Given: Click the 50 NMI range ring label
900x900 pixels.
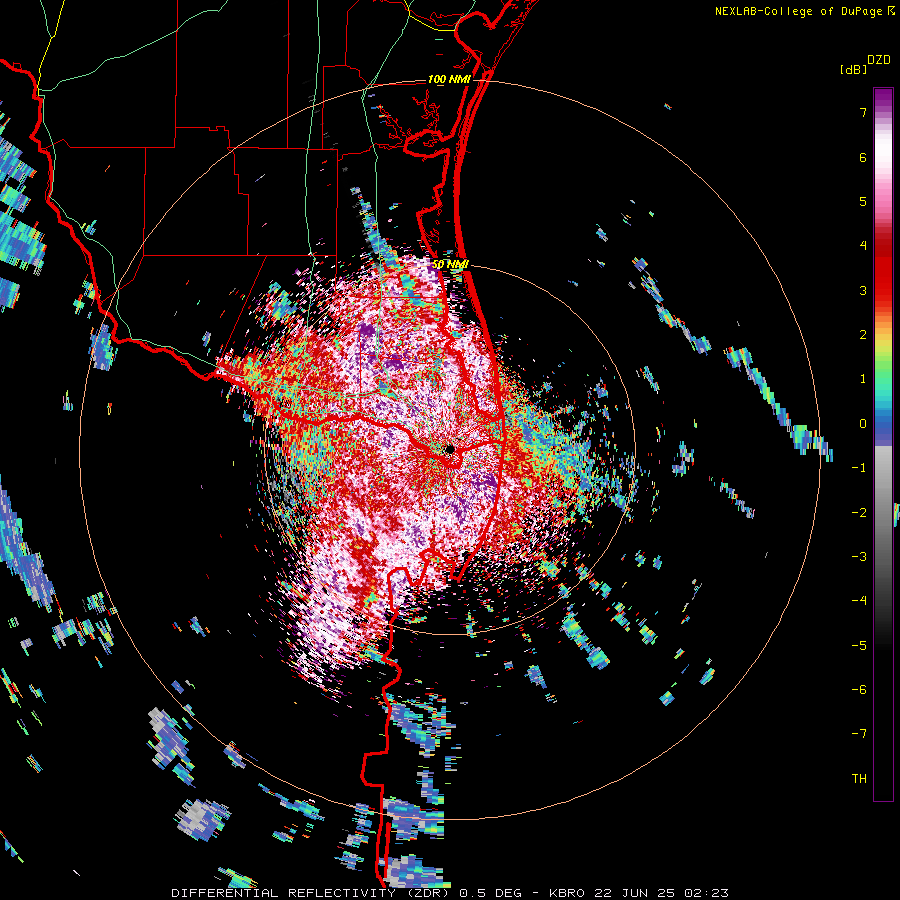Looking at the screenshot, I should point(451,264).
